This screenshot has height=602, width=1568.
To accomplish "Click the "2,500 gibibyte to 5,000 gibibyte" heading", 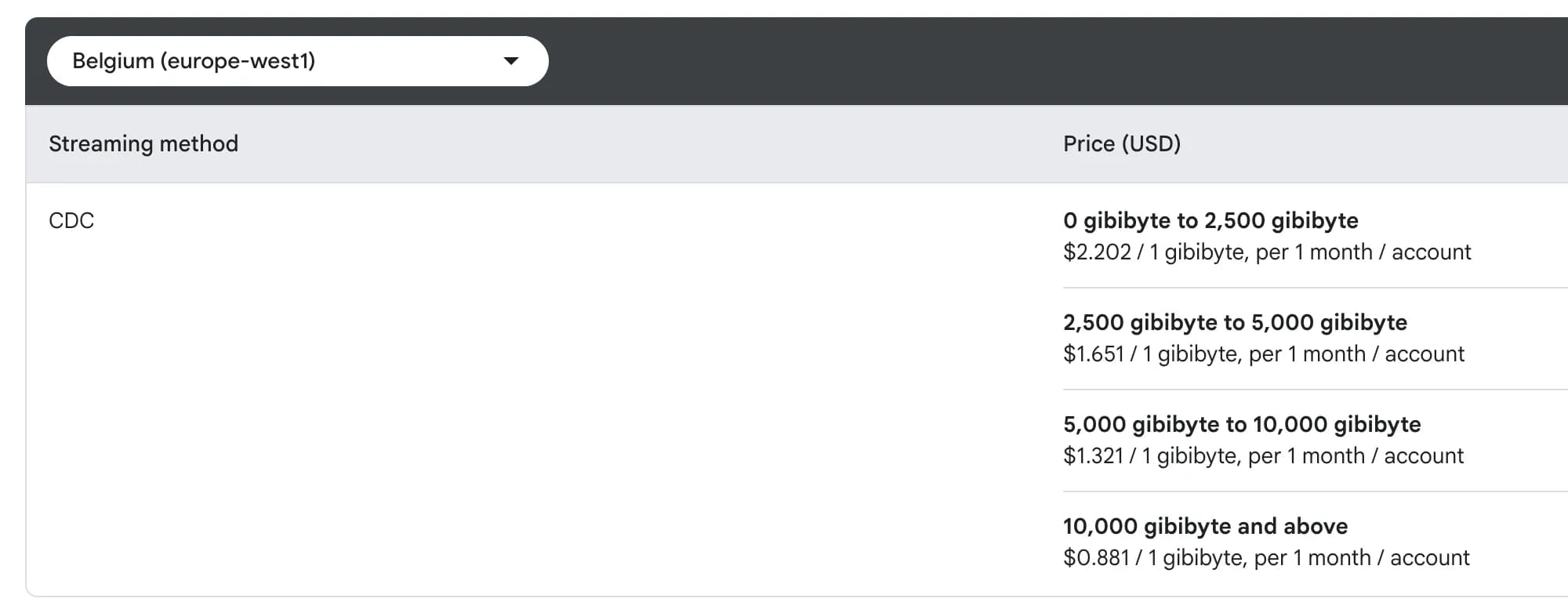I will (x=1235, y=323).
